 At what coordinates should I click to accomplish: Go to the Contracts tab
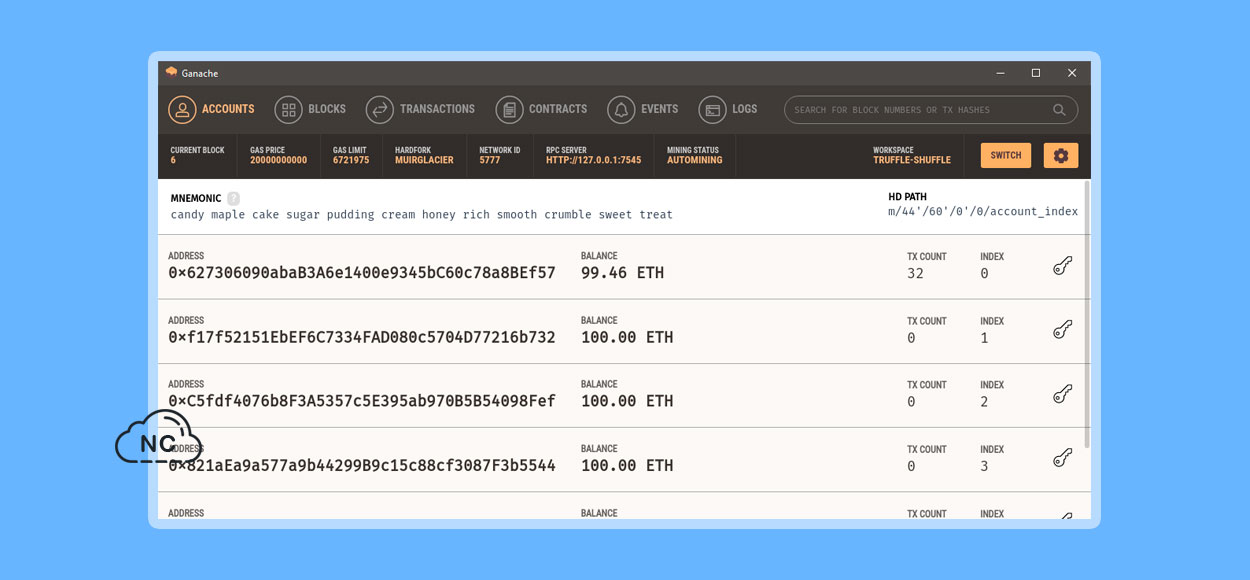point(541,109)
